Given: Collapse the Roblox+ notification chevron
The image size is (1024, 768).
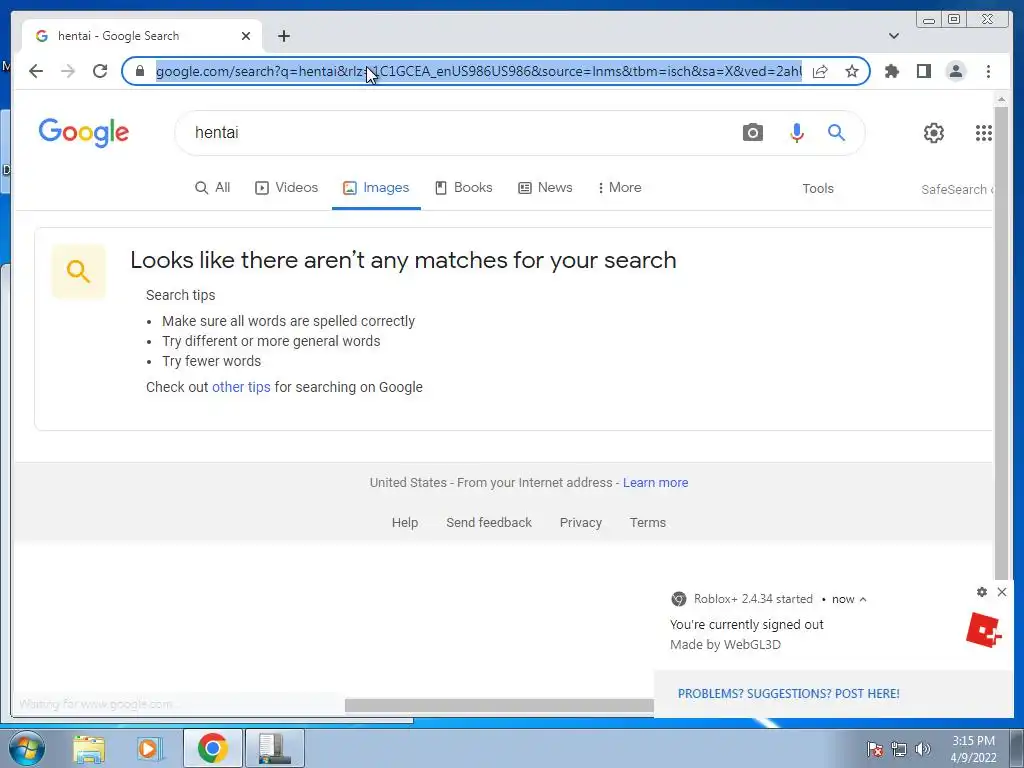Looking at the screenshot, I should pos(863,599).
